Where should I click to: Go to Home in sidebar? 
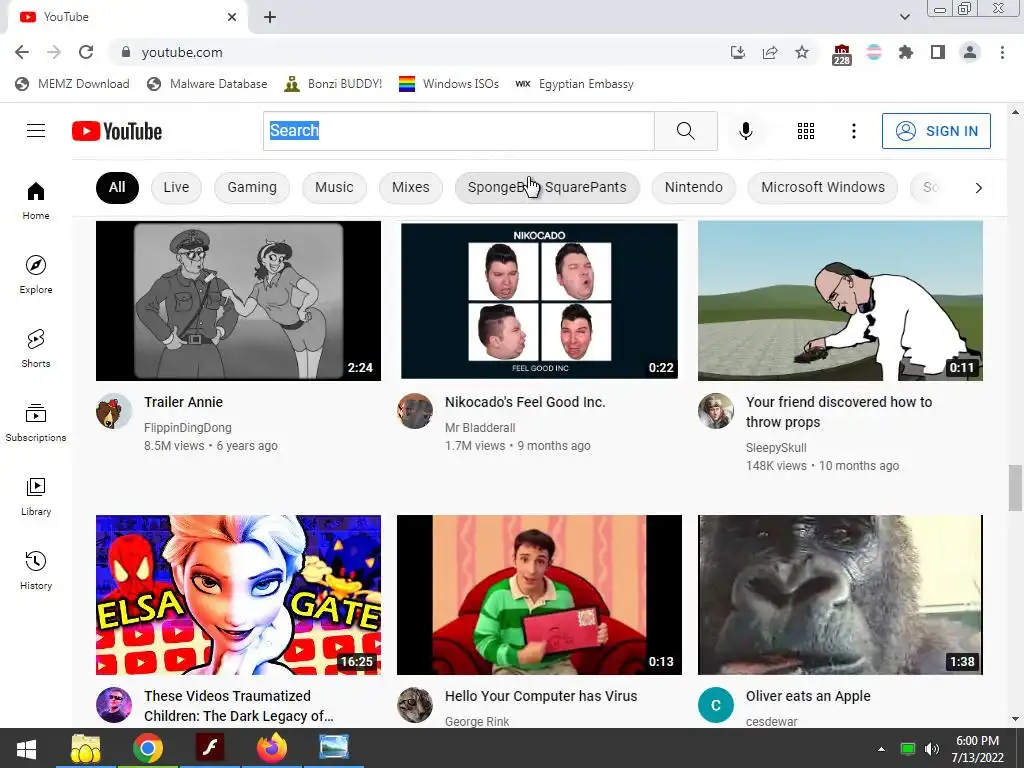[36, 200]
